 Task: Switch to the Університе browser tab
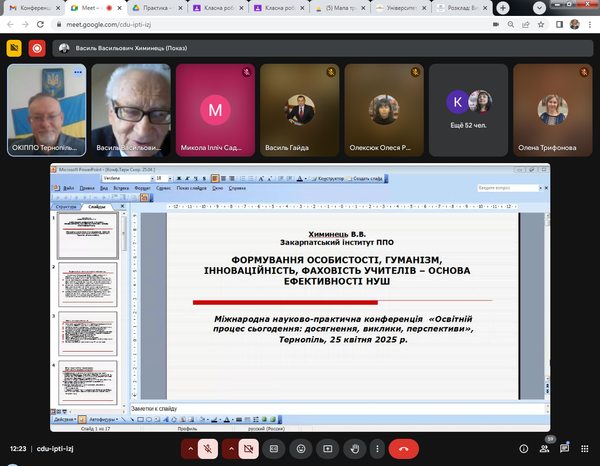coord(409,7)
